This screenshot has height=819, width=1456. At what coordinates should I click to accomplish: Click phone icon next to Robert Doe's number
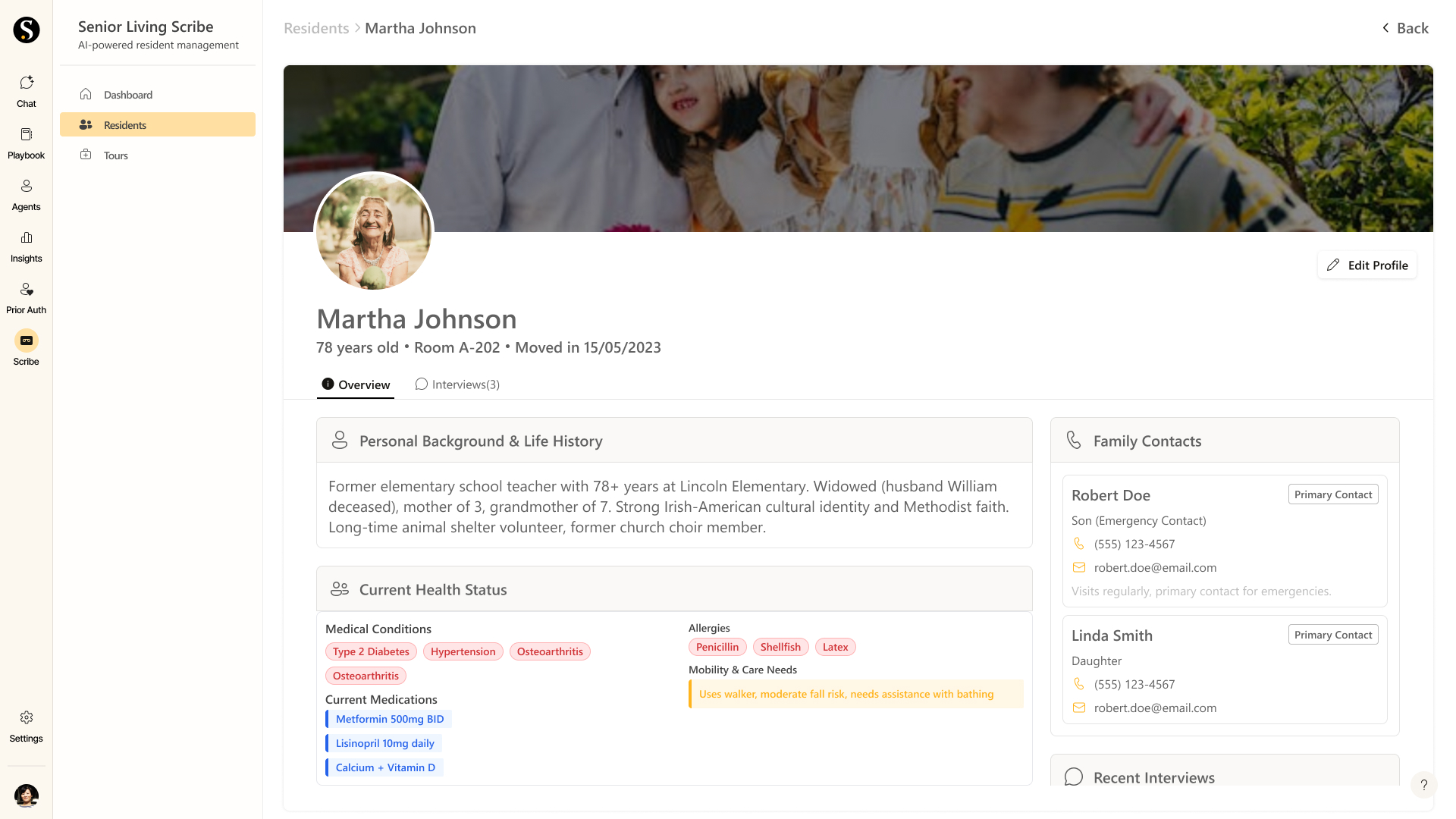tap(1078, 544)
